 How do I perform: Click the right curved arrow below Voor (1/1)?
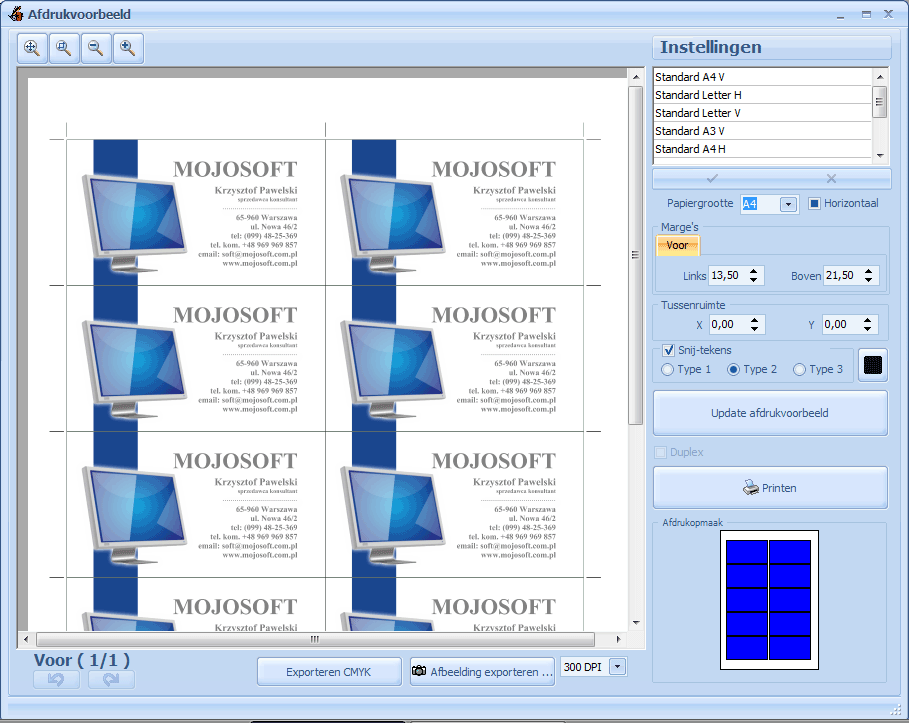[x=111, y=680]
